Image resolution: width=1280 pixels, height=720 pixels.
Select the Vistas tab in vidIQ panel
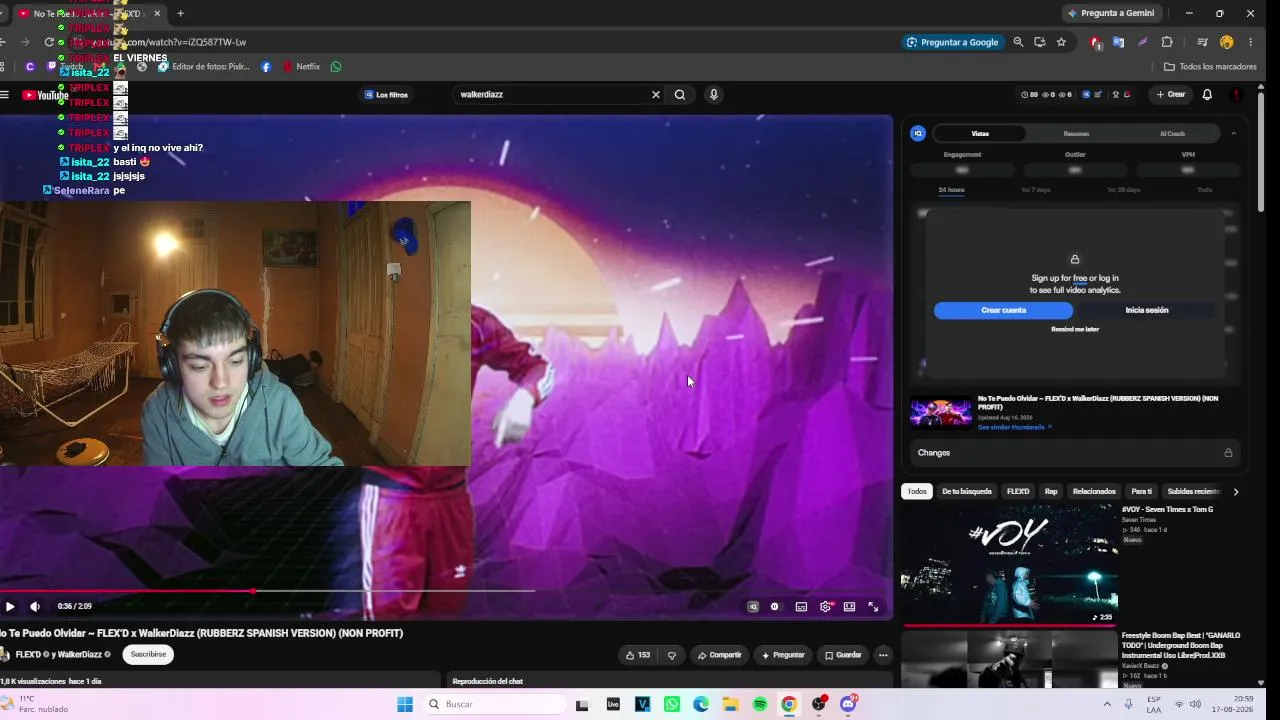(x=980, y=134)
